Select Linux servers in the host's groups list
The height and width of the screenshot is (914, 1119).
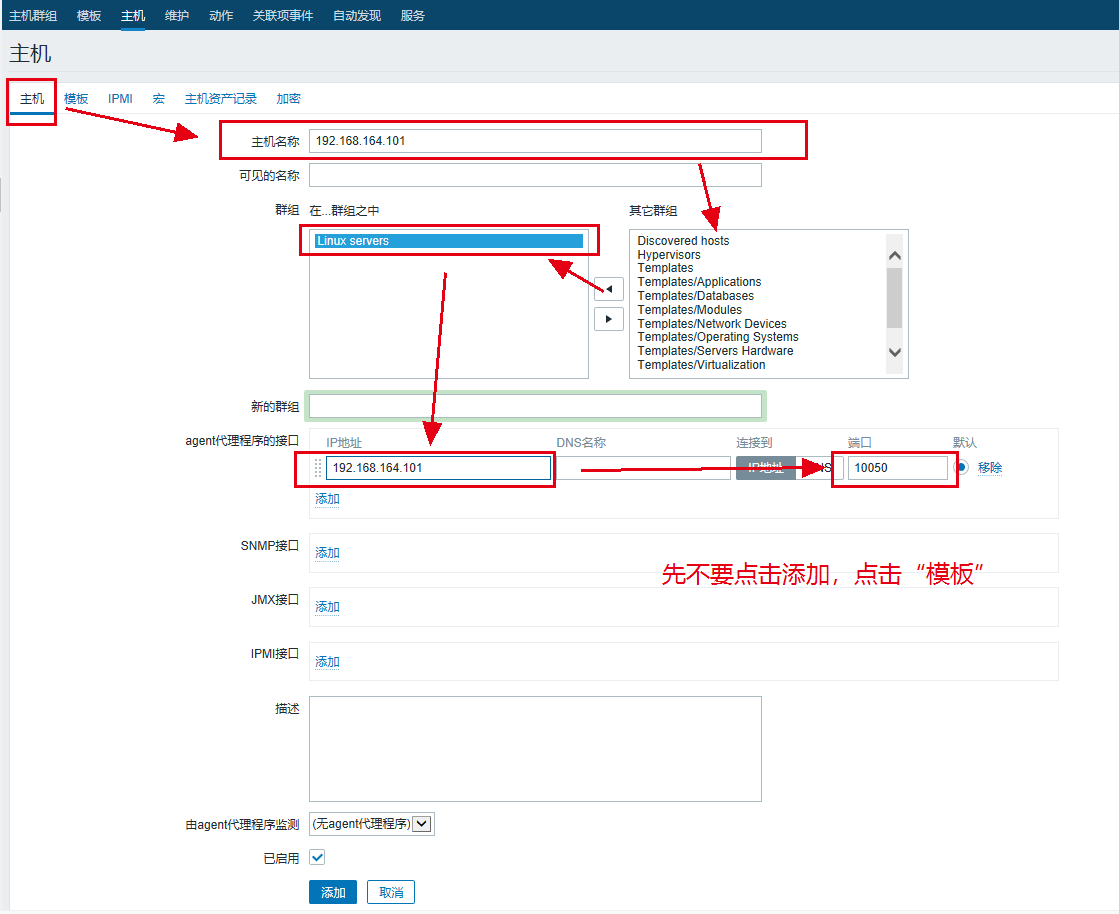pyautogui.click(x=449, y=241)
